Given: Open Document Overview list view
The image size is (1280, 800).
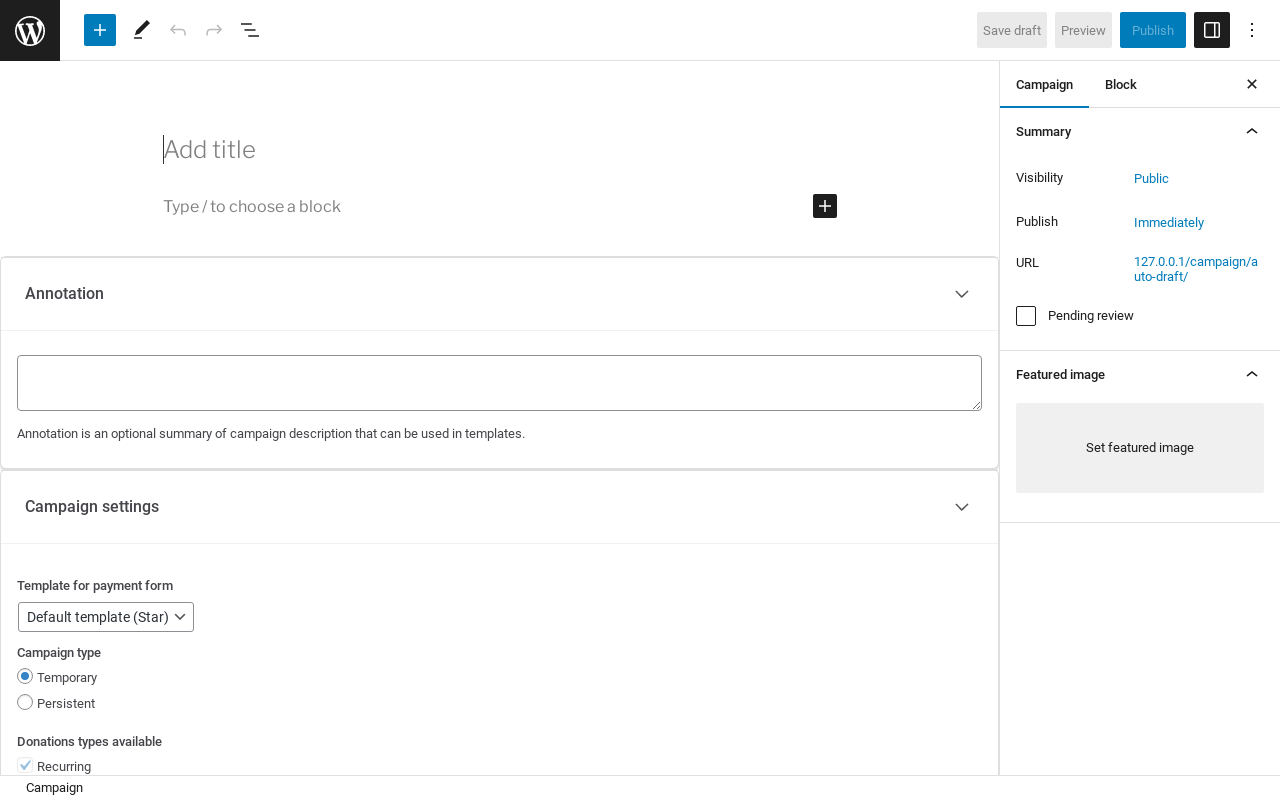Looking at the screenshot, I should point(250,30).
